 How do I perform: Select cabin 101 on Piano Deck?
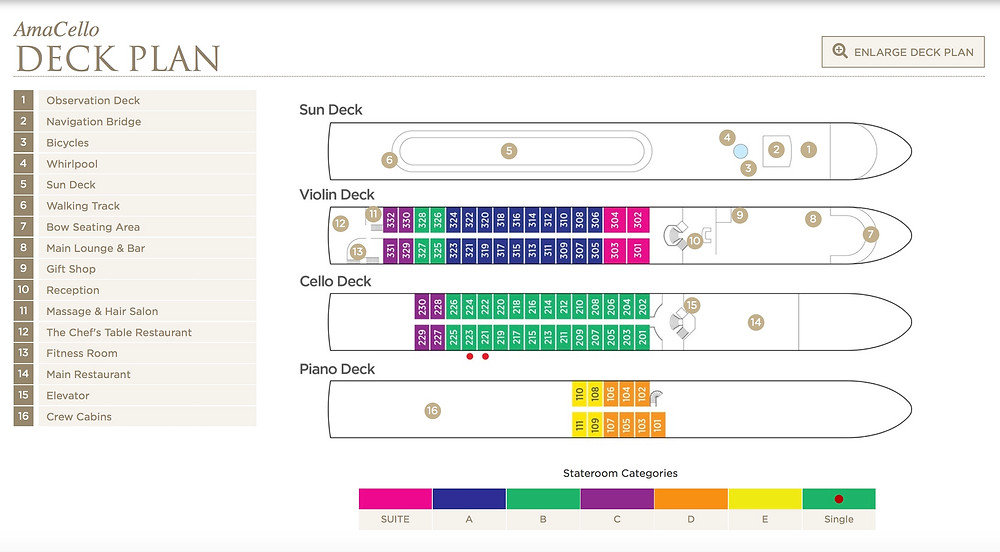[658, 425]
